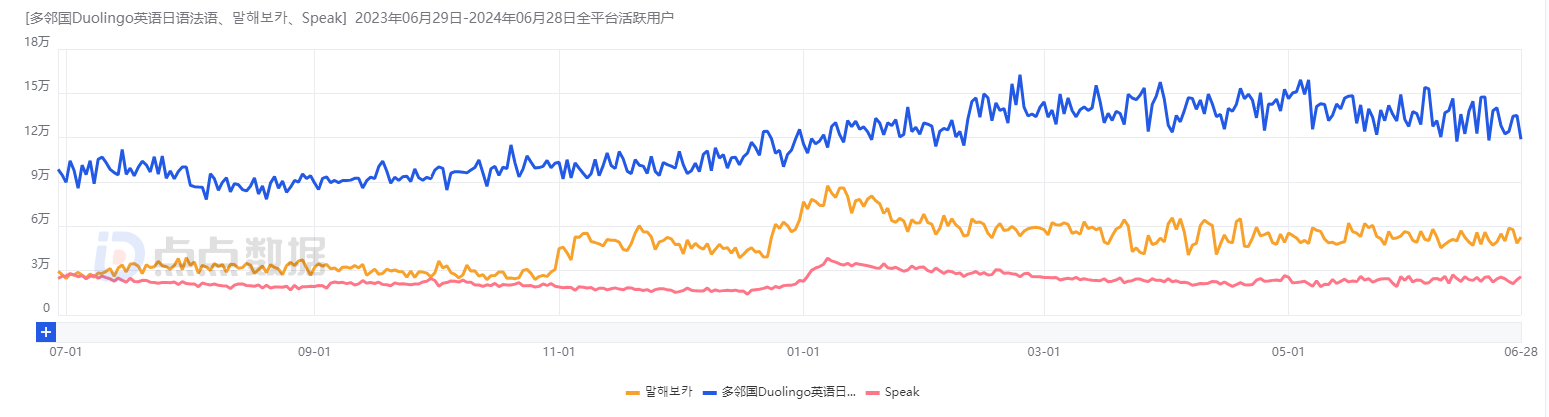The image size is (1549, 417).
Task: Select the 03-01 x-axis date label
Action: pyautogui.click(x=1044, y=352)
